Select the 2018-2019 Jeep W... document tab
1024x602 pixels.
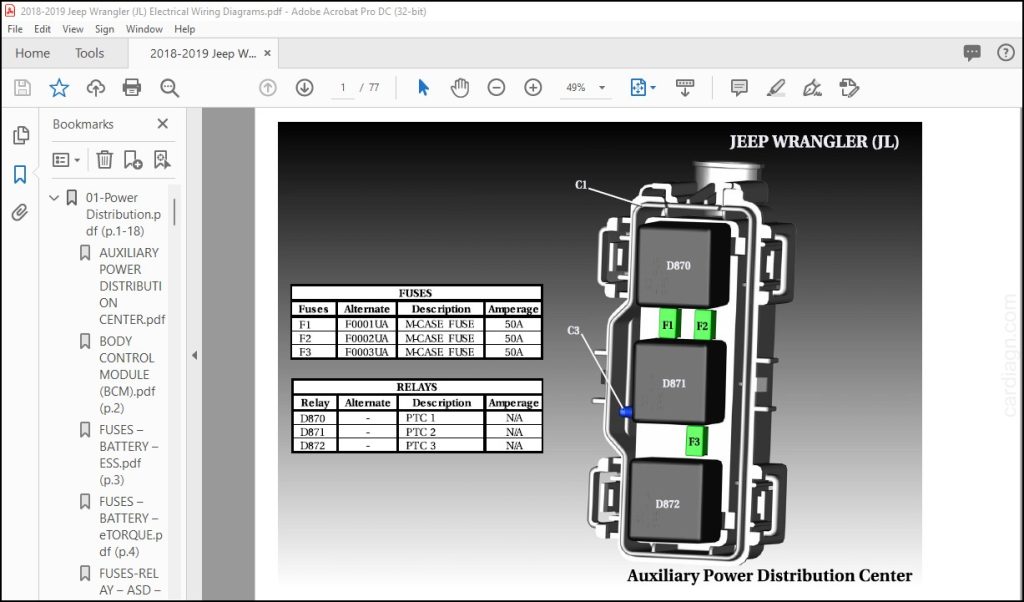(202, 54)
